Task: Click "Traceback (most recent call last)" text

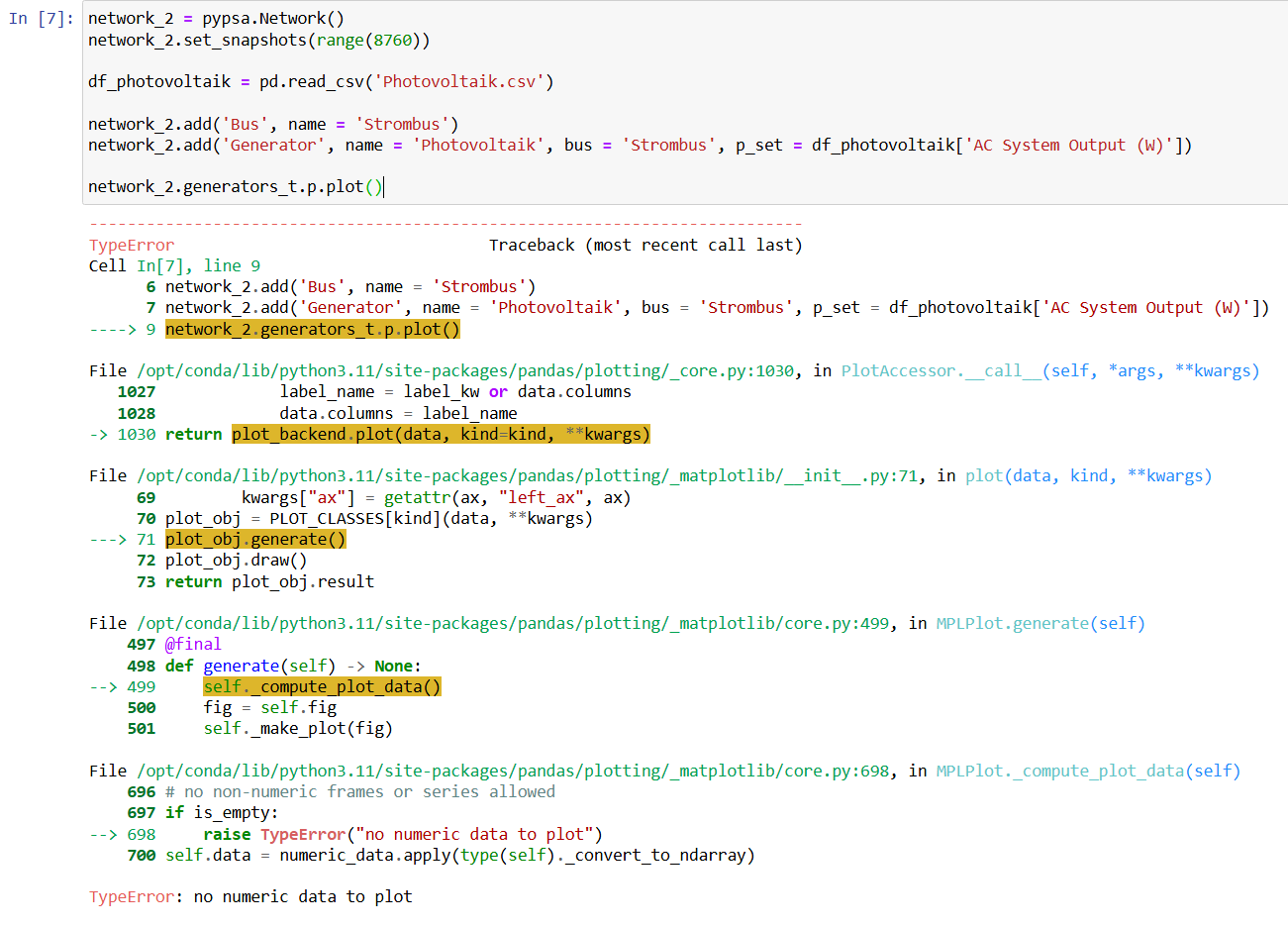Action: click(x=644, y=246)
